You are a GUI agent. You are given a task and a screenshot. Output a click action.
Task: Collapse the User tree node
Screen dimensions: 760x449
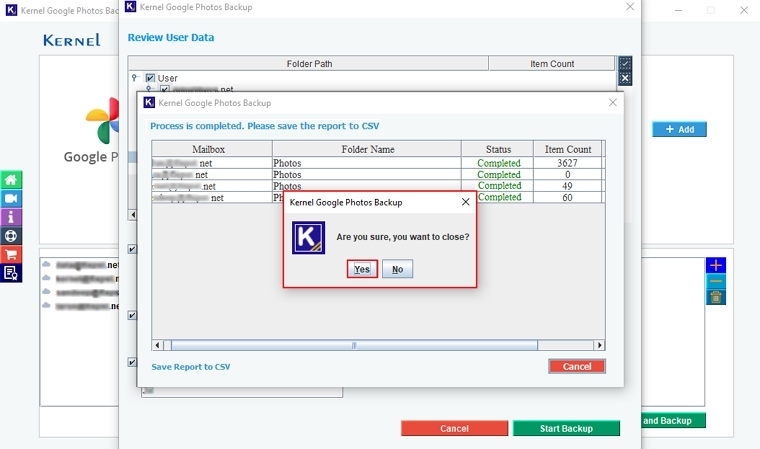135,78
